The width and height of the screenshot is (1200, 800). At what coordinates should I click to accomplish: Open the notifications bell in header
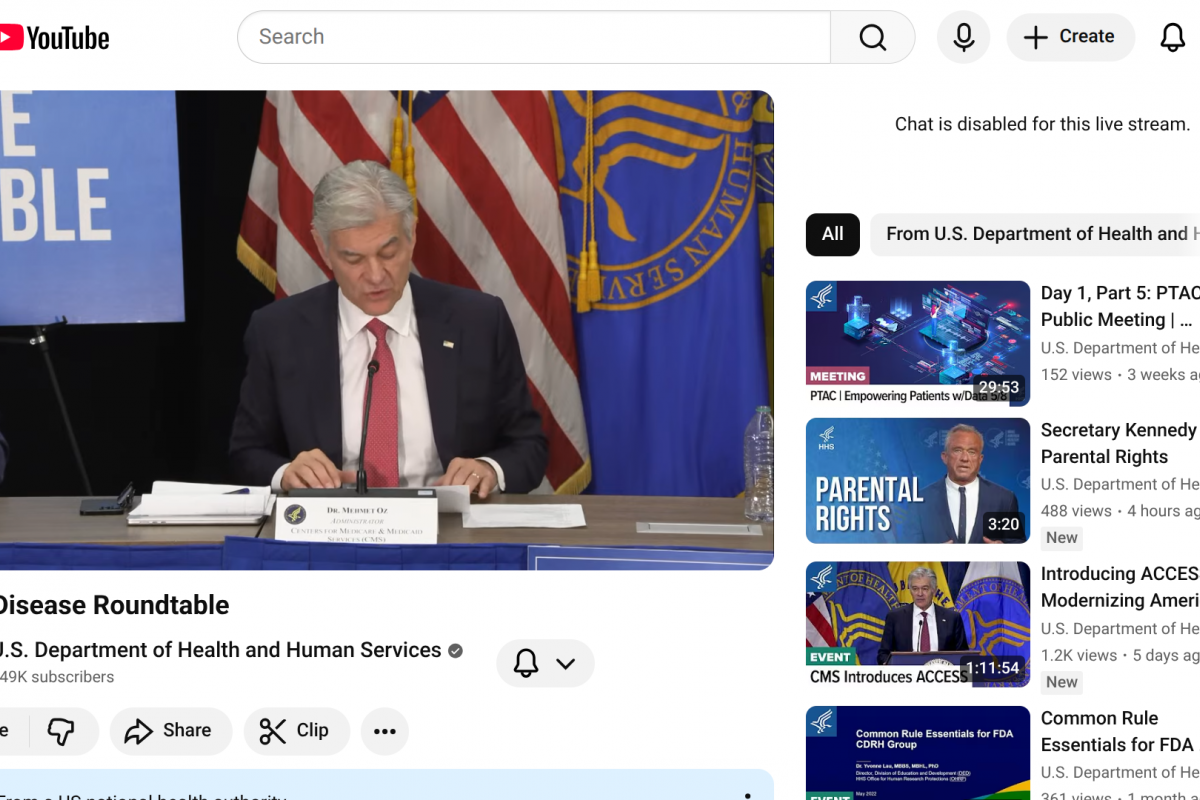pyautogui.click(x=1172, y=37)
